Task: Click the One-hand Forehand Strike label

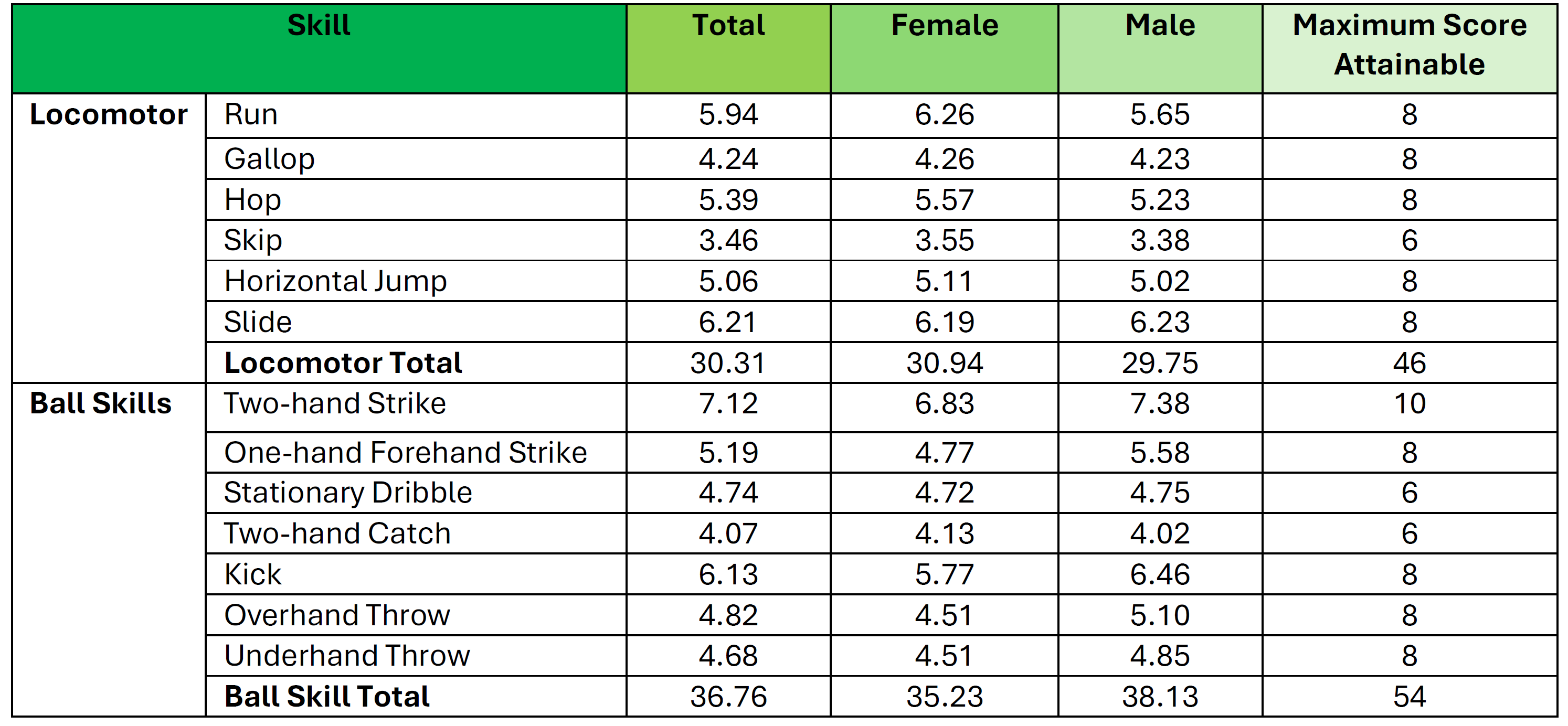Action: pos(406,453)
